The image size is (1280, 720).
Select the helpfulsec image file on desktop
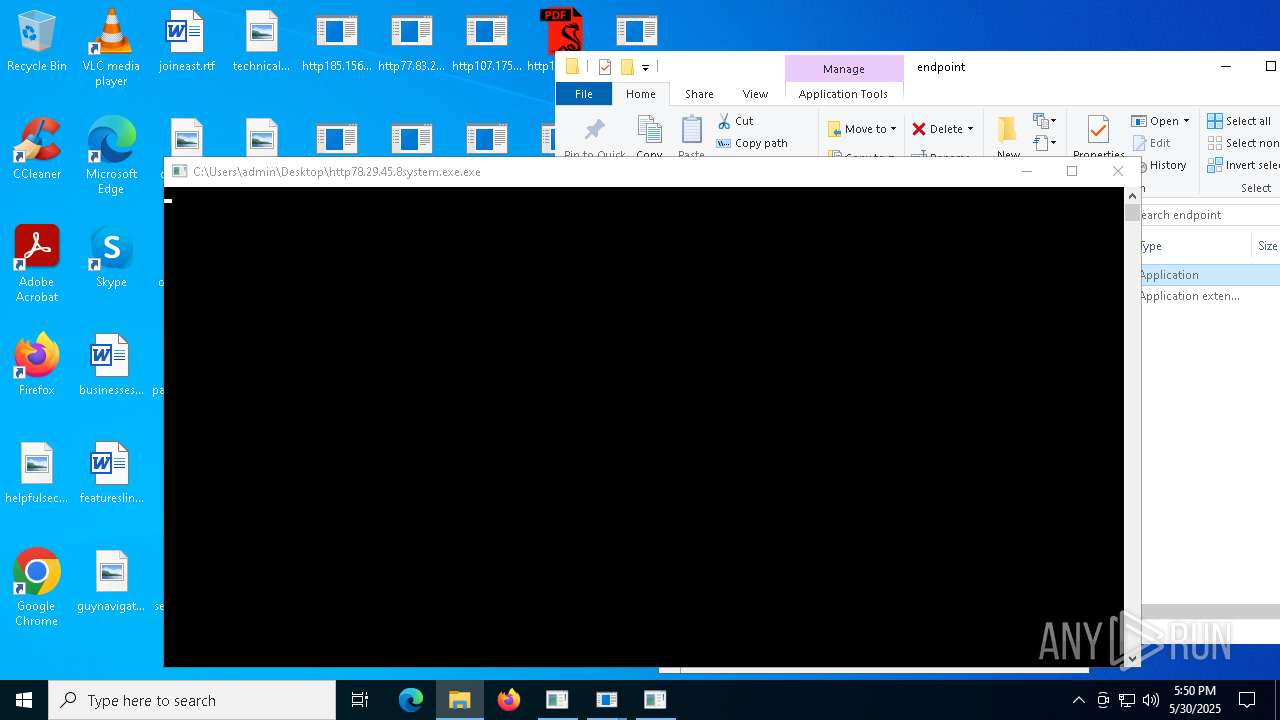pos(37,474)
